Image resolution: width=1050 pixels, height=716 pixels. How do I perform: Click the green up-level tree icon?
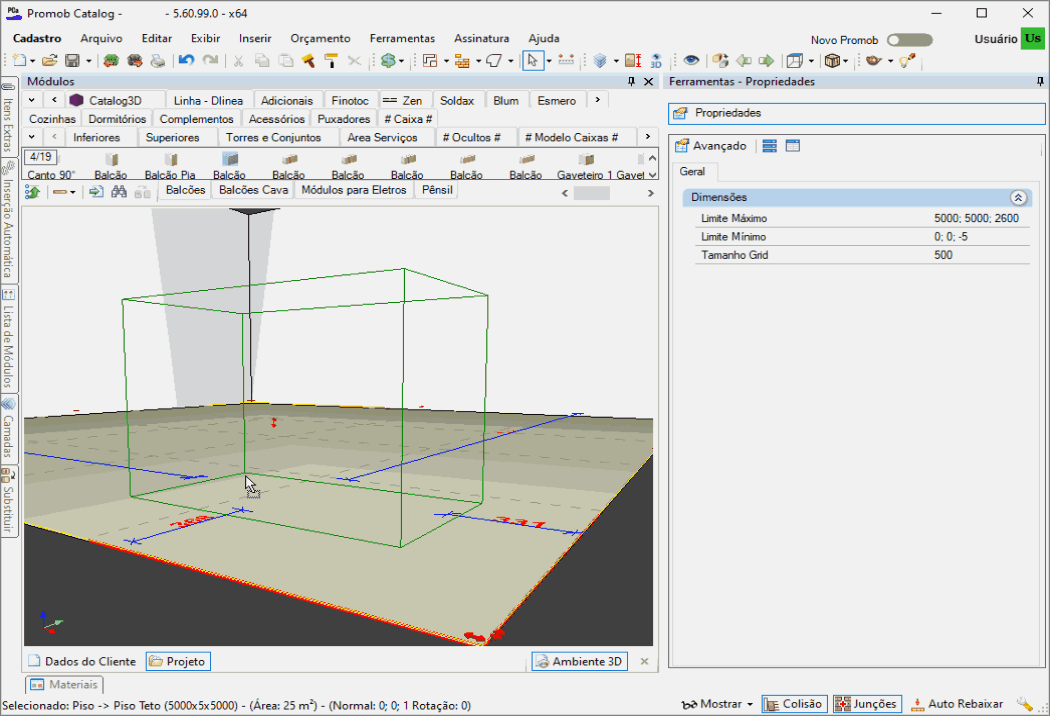(32, 192)
